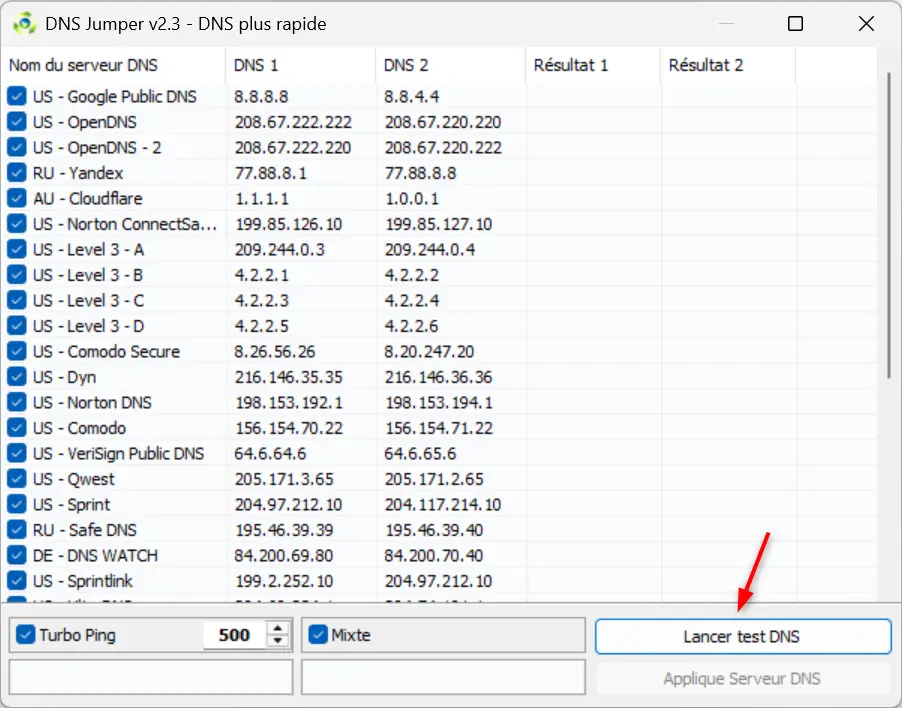Click the DNS 2 address 8.8.4.4
The height and width of the screenshot is (708, 902).
click(411, 96)
